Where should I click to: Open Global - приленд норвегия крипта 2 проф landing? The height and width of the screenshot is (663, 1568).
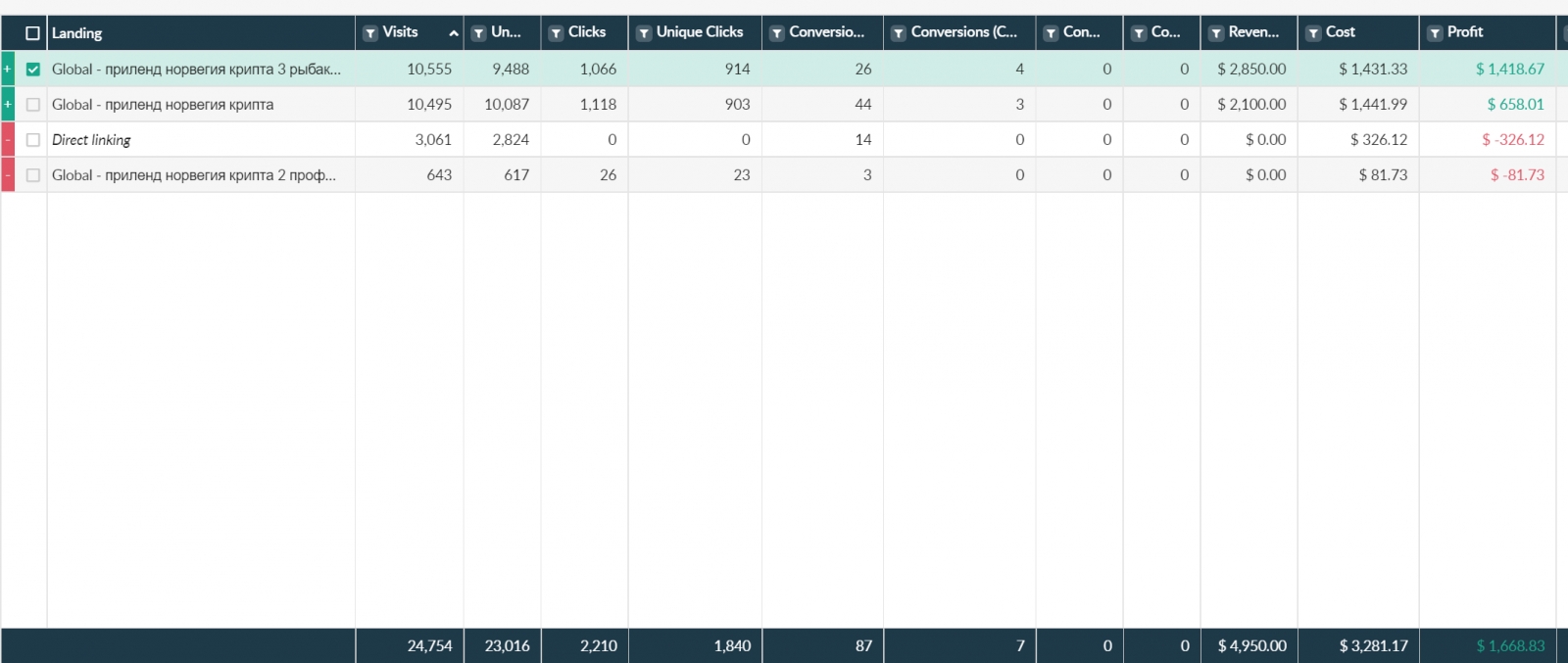coord(193,175)
